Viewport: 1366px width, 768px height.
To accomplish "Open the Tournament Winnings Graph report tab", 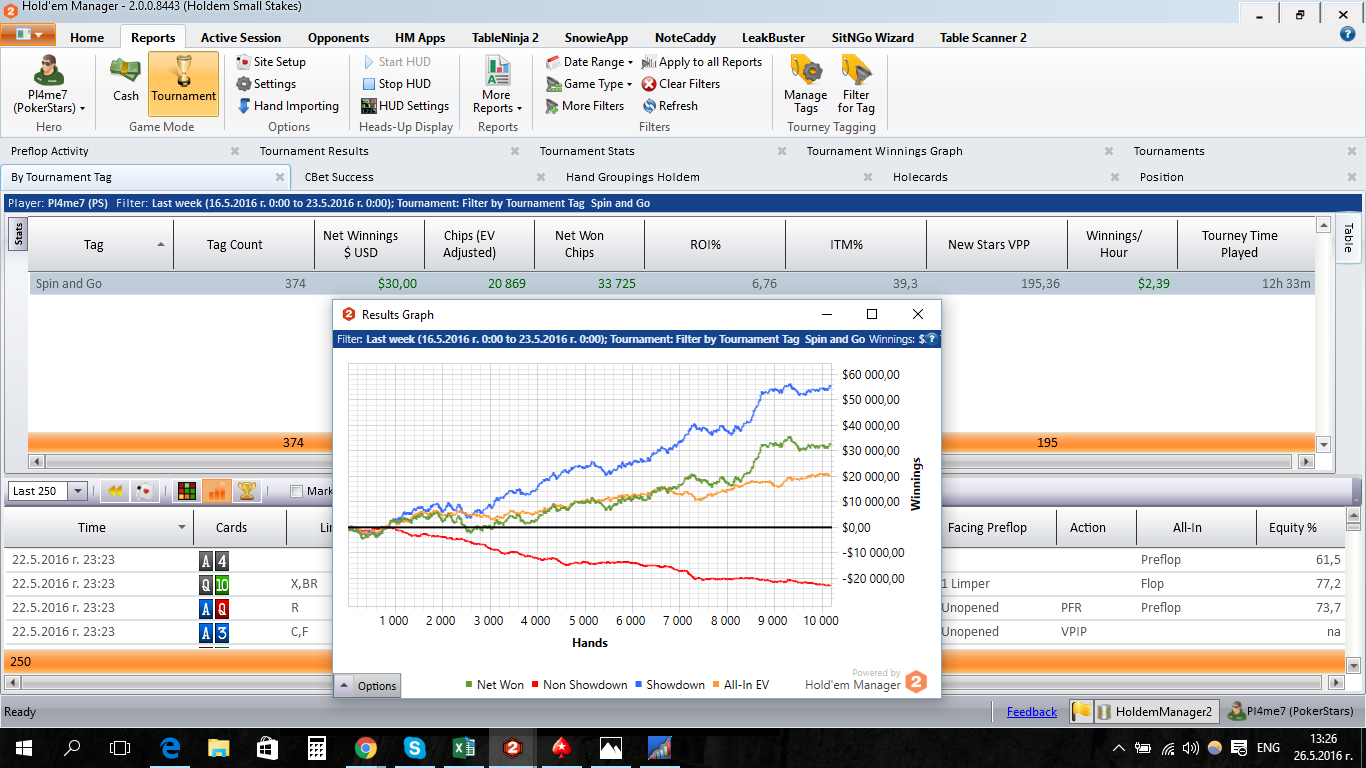I will (885, 151).
